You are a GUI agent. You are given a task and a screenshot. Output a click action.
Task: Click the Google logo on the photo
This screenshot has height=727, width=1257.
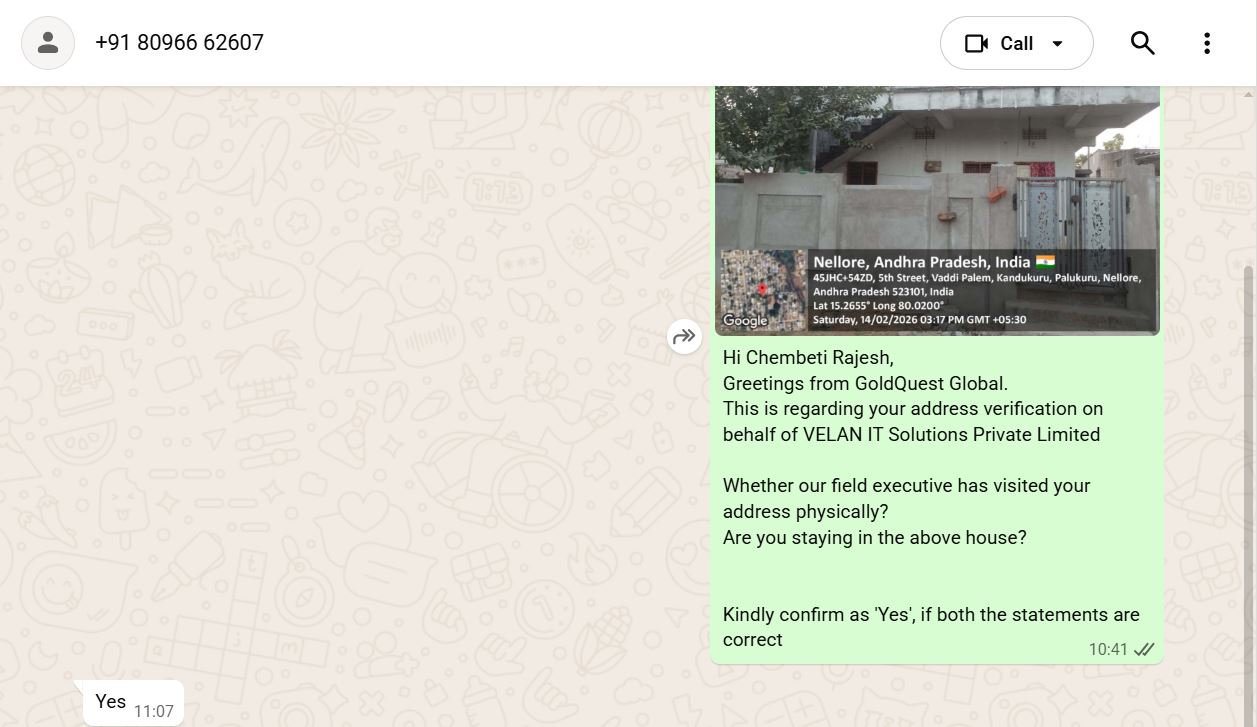coord(745,320)
